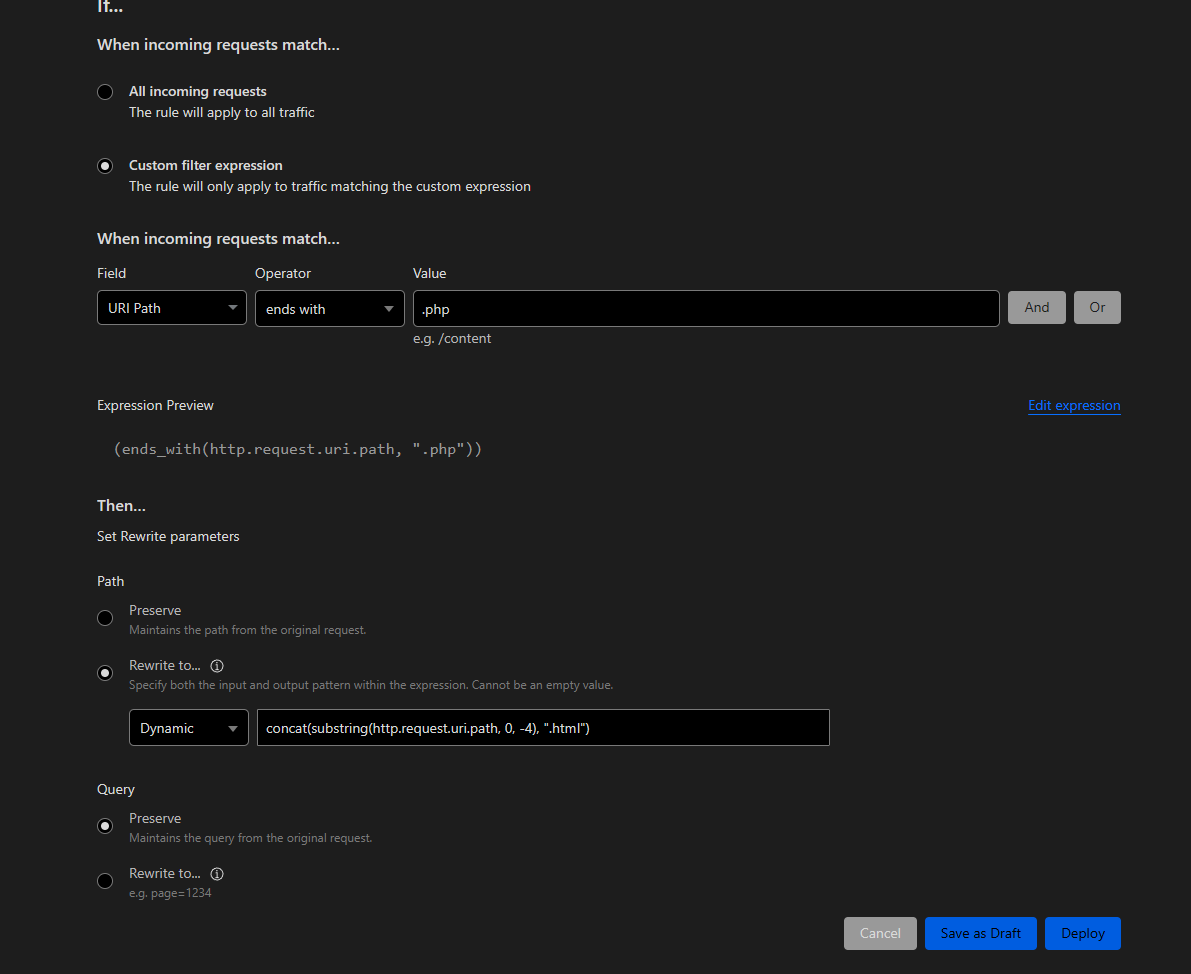The height and width of the screenshot is (974, 1191).
Task: Select the All incoming requests option
Action: point(105,91)
